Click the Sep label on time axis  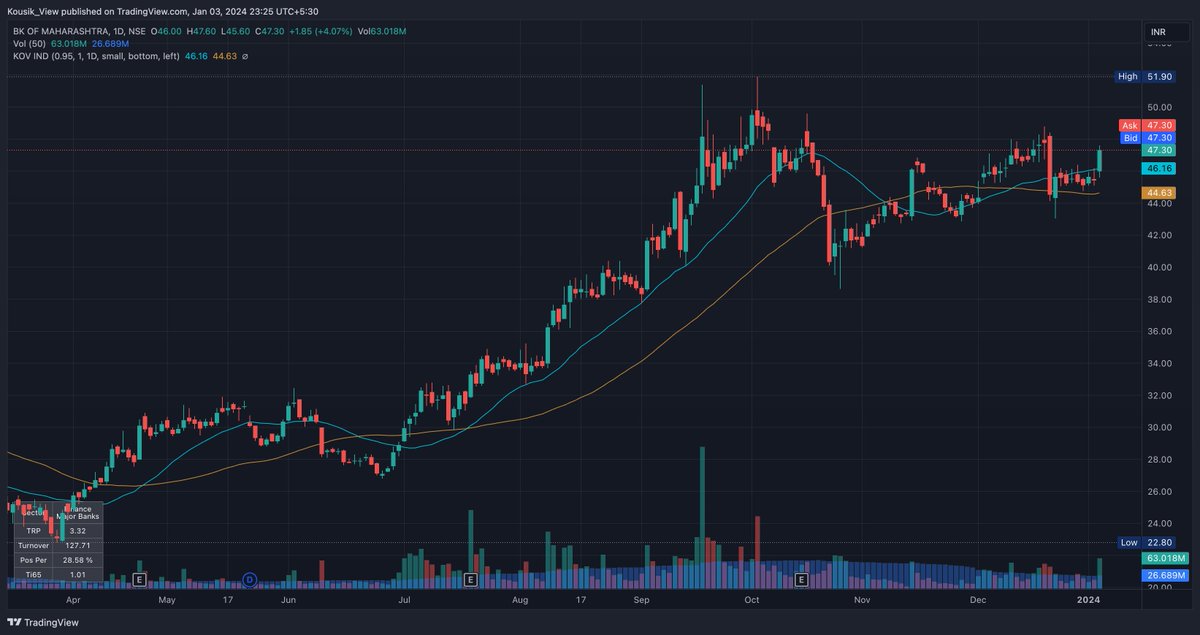tap(642, 601)
